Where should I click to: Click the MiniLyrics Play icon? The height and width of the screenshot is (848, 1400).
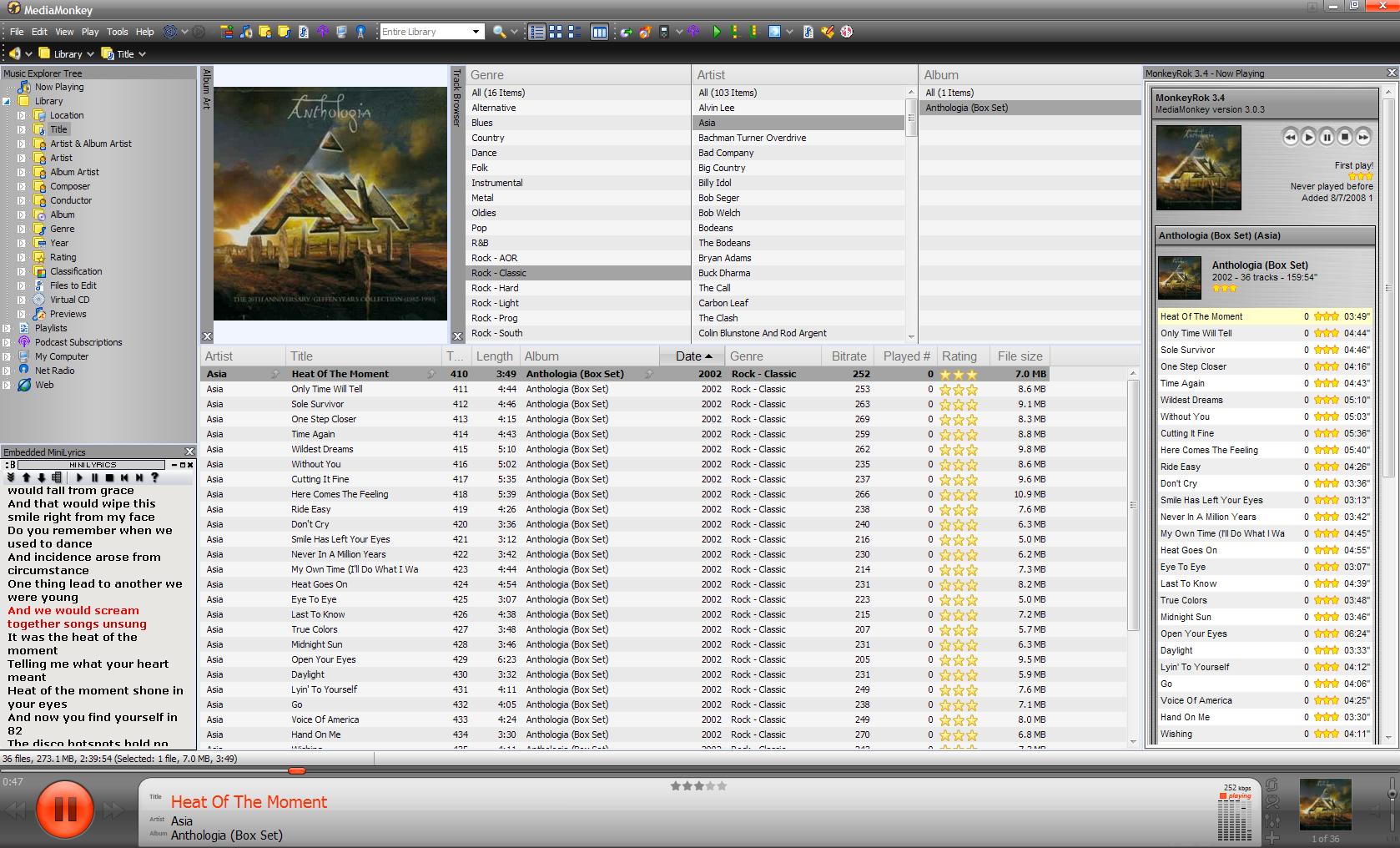click(79, 477)
